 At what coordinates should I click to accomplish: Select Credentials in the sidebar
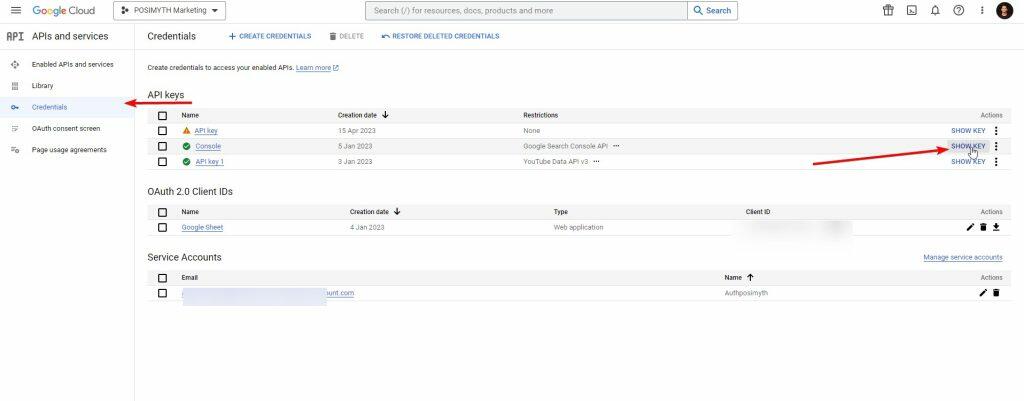50,107
